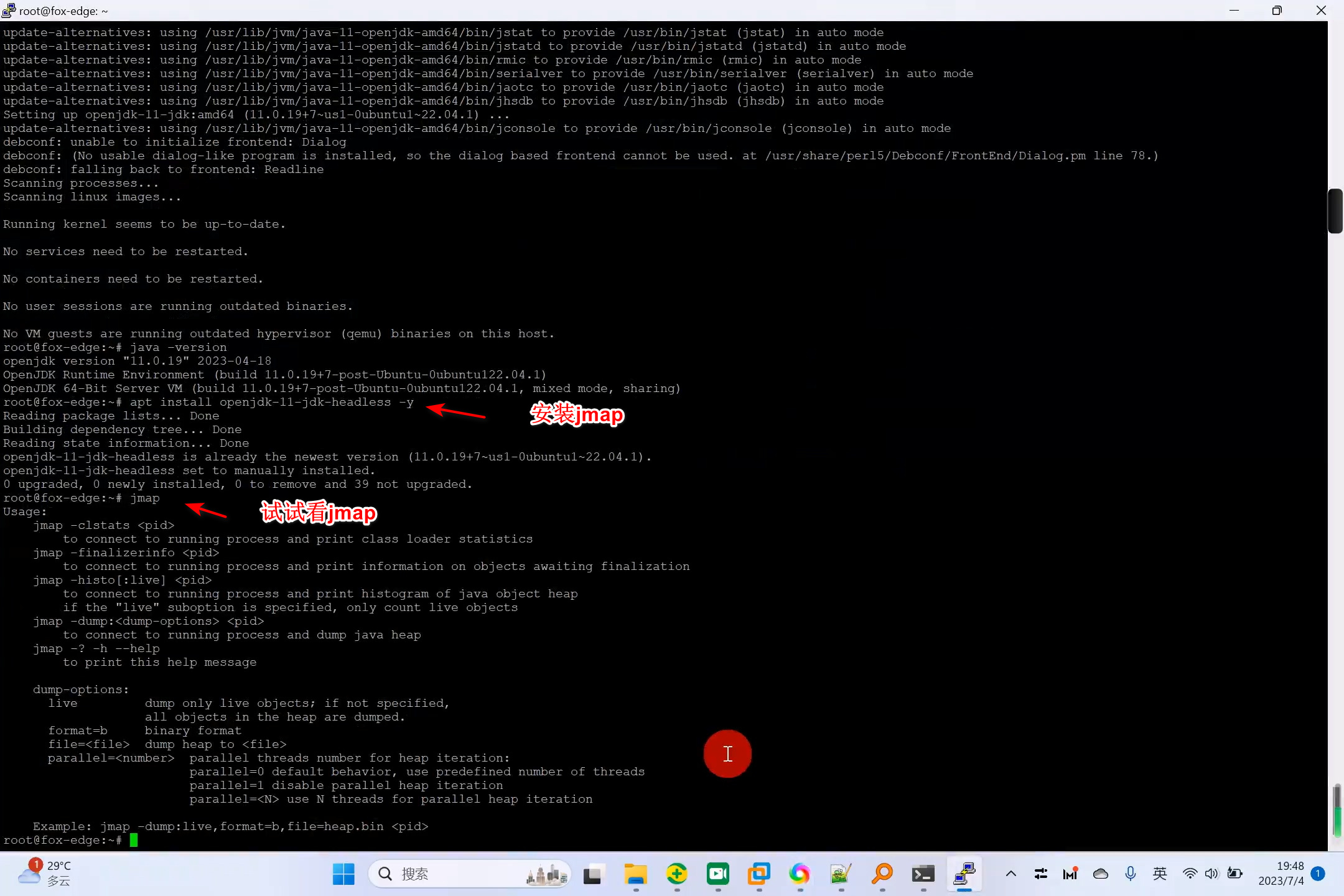Restore down the PuTTY window
1344x896 pixels.
(1277, 11)
